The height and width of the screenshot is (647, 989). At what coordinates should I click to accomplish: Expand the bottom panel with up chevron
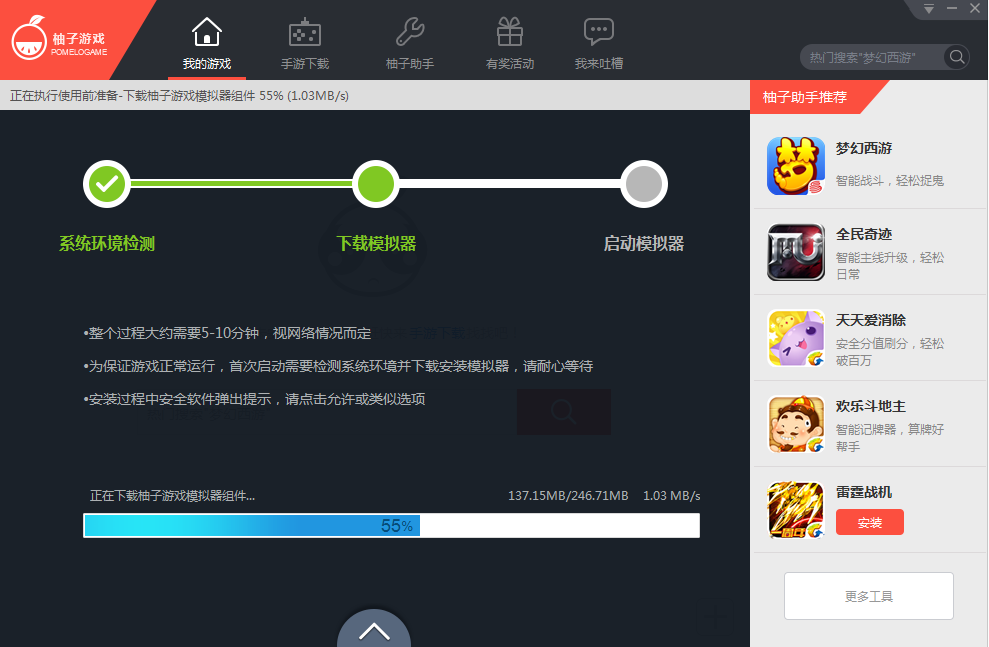coord(374,630)
